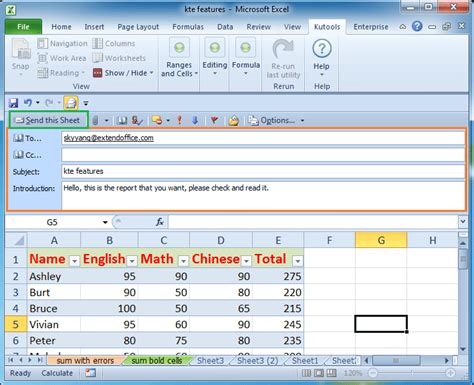Click the red follow-up flag icon
This screenshot has width=474, height=385.
[215, 120]
